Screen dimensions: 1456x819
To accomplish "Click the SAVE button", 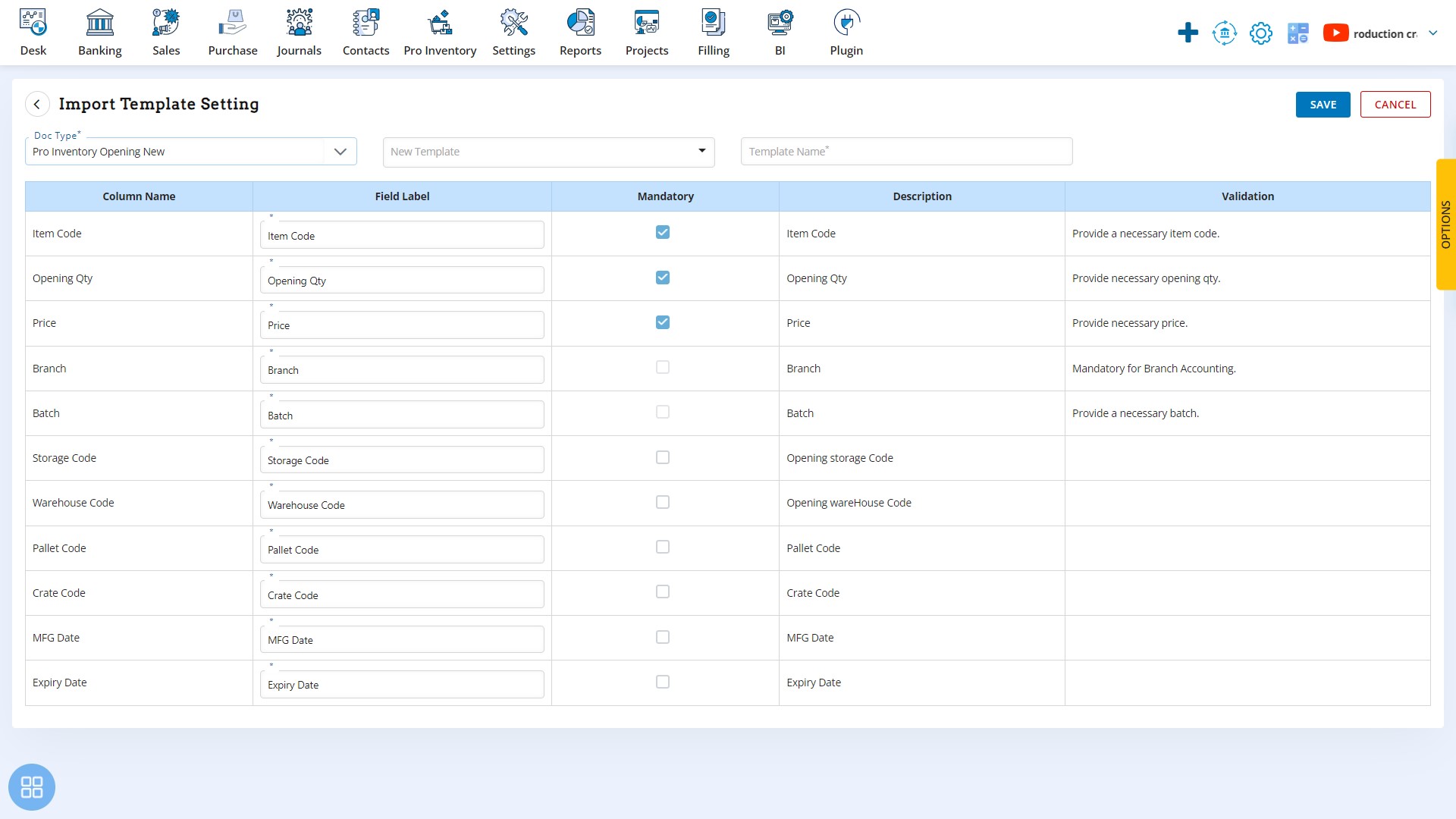I will click(x=1323, y=104).
